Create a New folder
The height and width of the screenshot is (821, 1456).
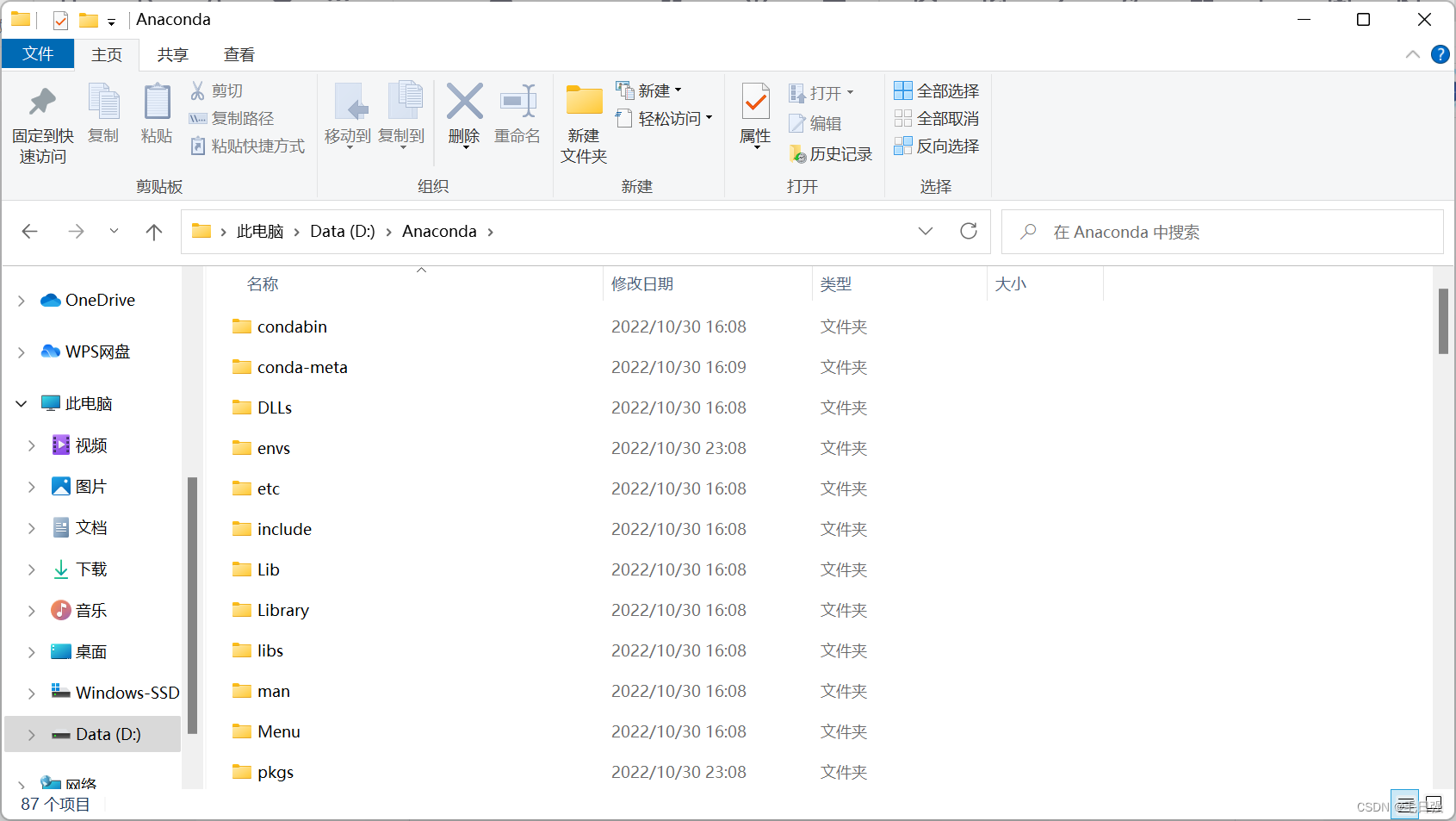pyautogui.click(x=584, y=123)
